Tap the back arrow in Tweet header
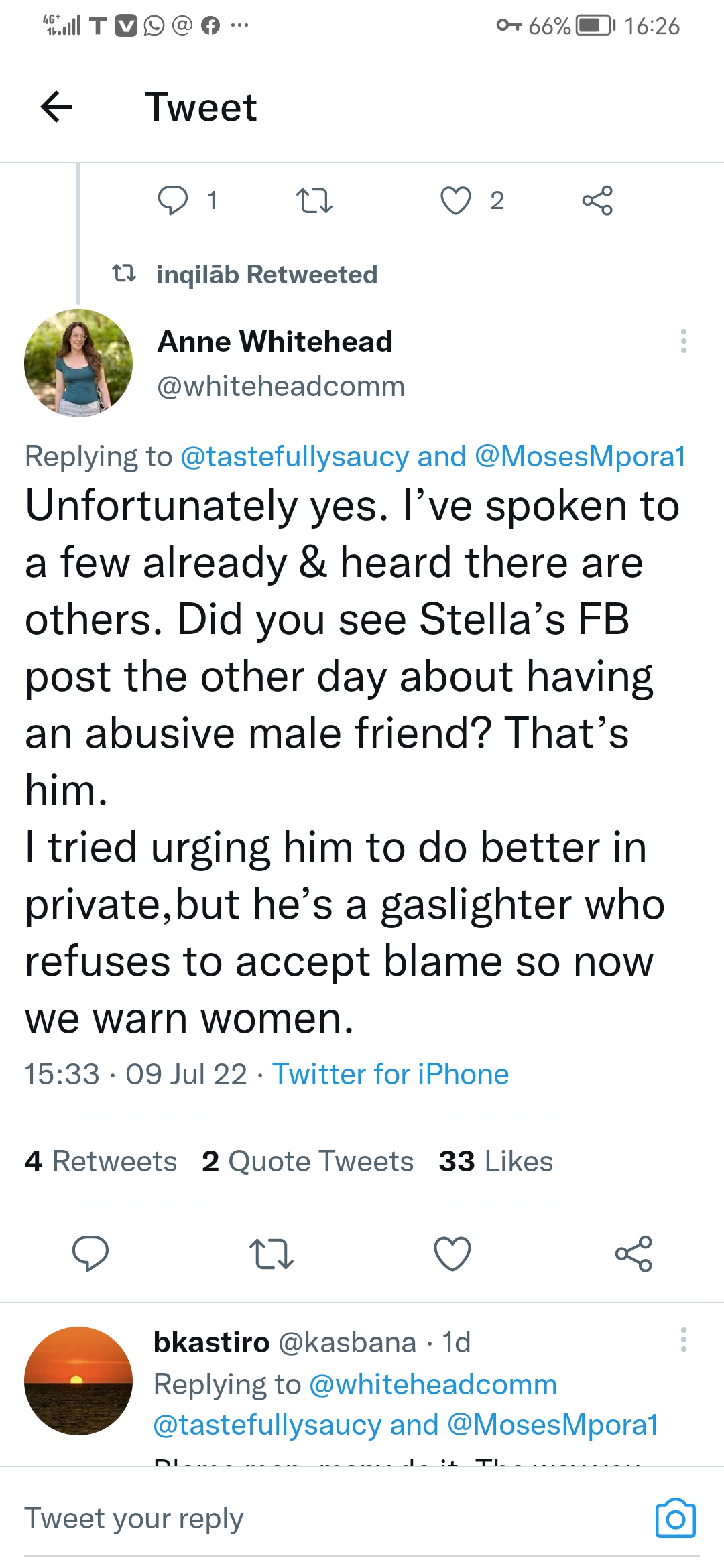Viewport: 724px width, 1568px height. point(56,107)
